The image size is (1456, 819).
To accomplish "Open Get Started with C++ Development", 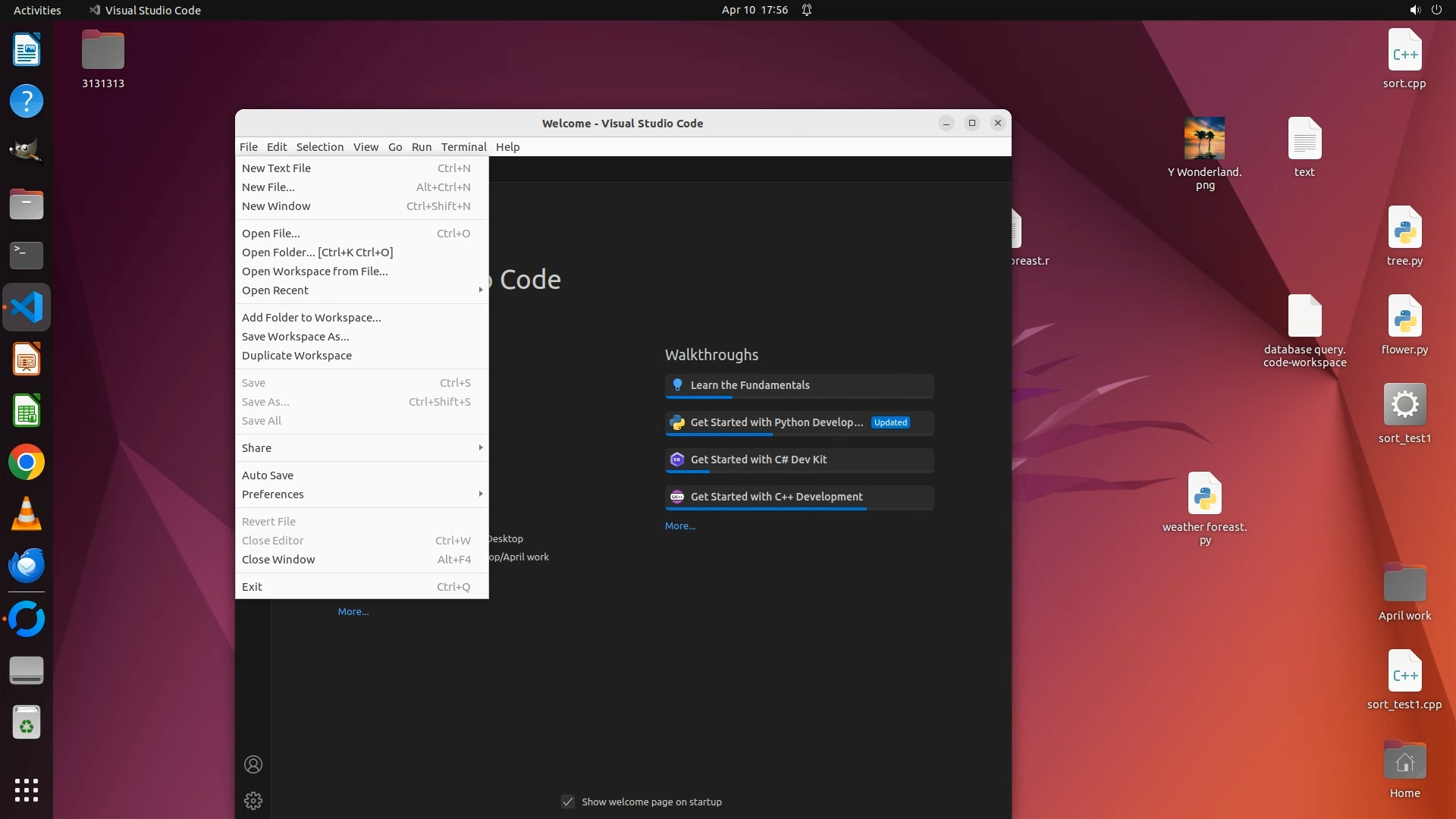I will 776,497.
